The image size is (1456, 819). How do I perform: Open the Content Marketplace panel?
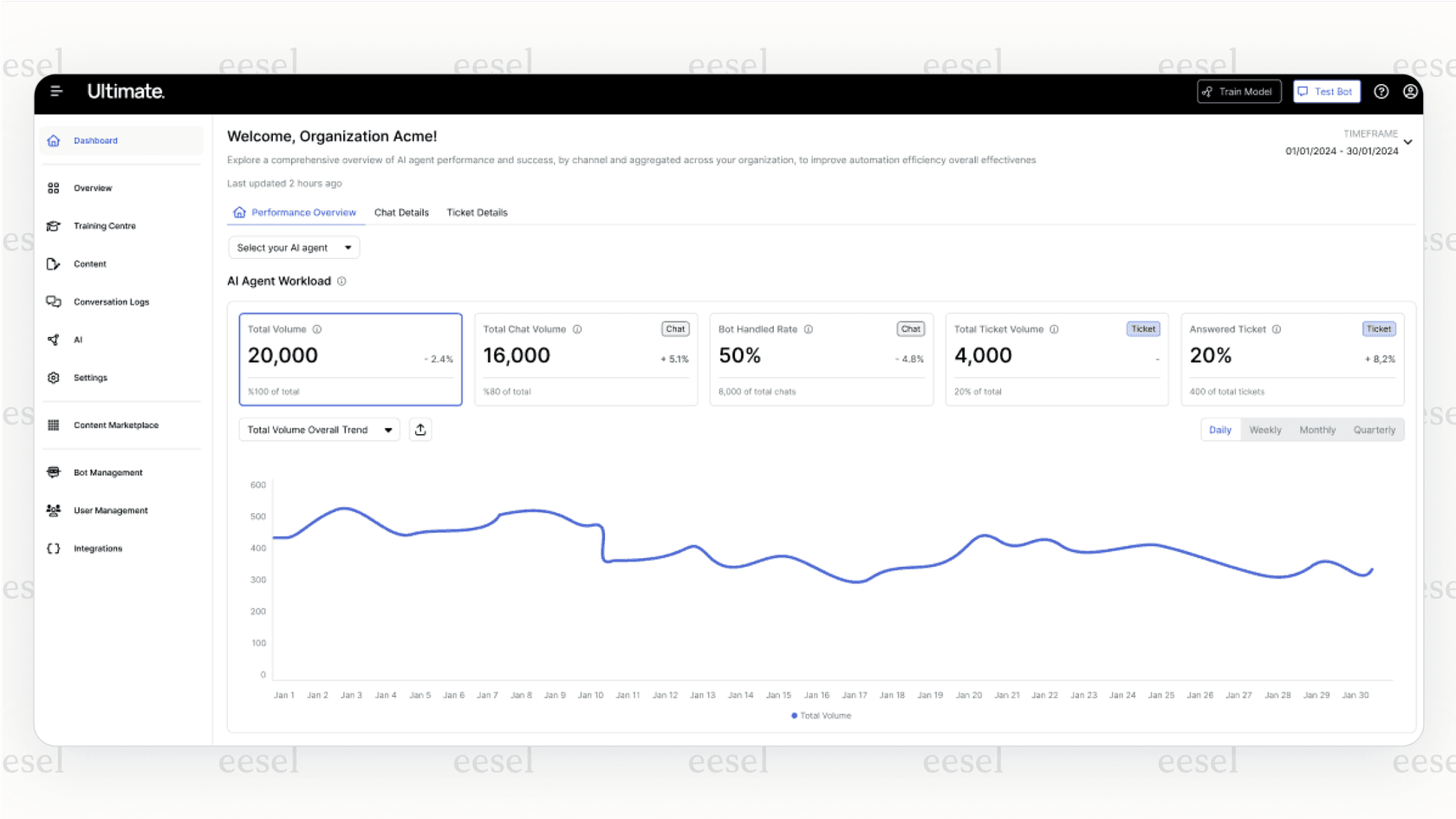tap(116, 425)
